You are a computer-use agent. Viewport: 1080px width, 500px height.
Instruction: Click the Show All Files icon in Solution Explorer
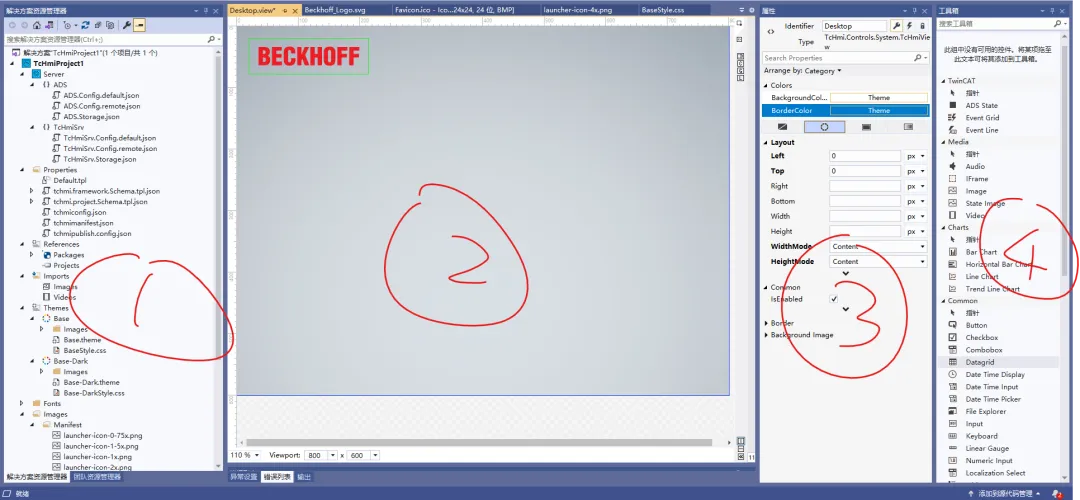click(x=110, y=25)
